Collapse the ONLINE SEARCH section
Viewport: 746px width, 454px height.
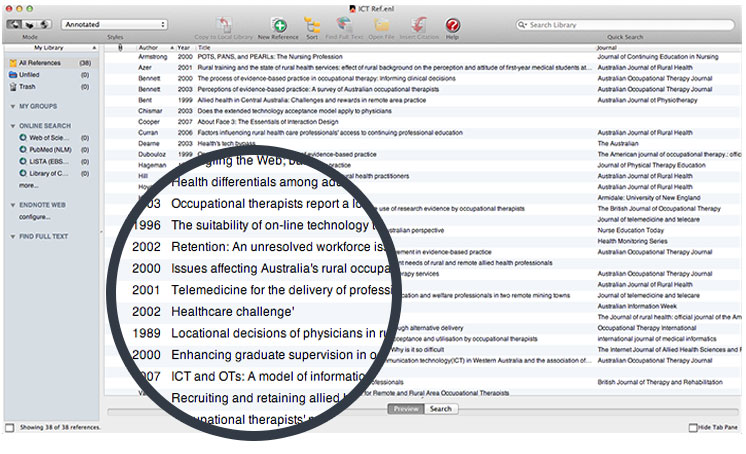pos(13,126)
